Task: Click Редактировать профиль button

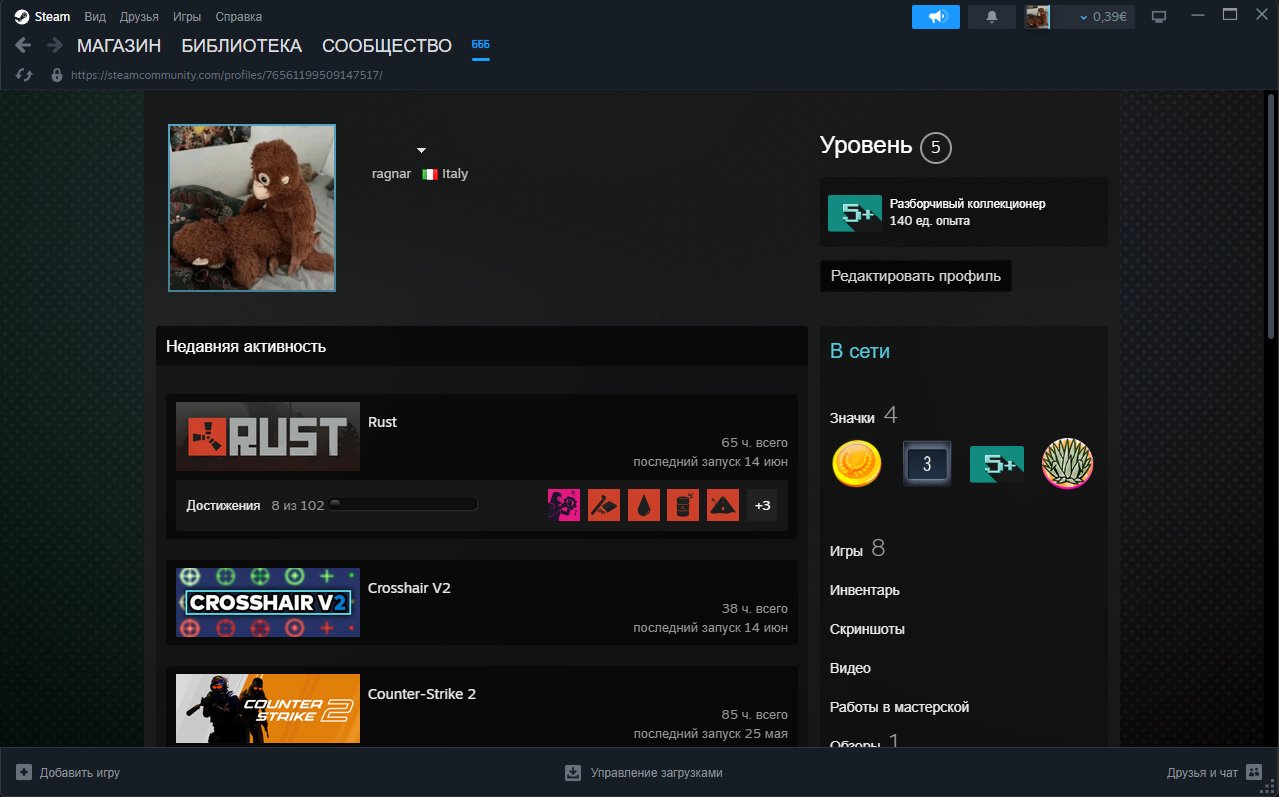Action: pos(916,276)
